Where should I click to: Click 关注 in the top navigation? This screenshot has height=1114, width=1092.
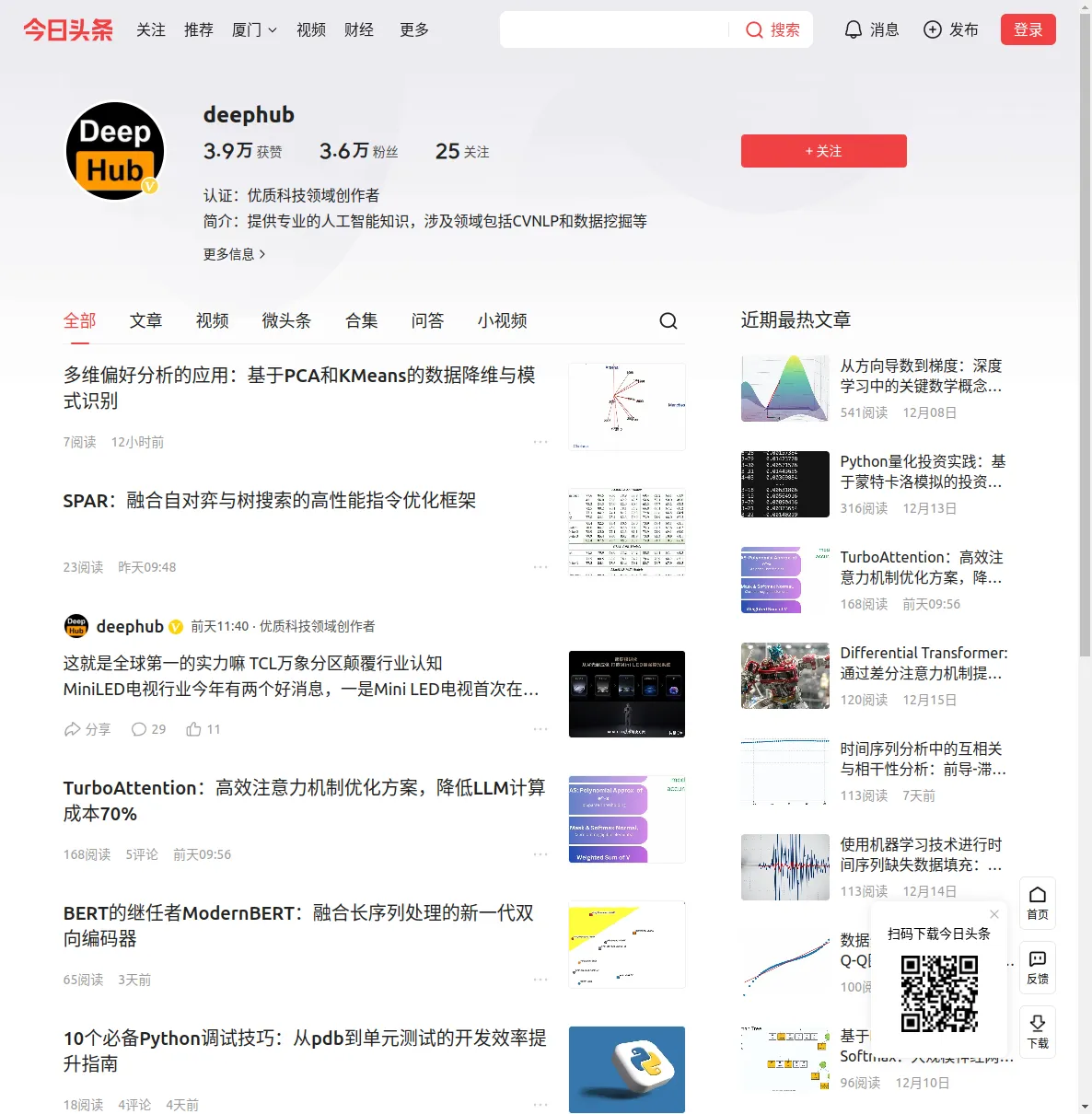[x=151, y=30]
